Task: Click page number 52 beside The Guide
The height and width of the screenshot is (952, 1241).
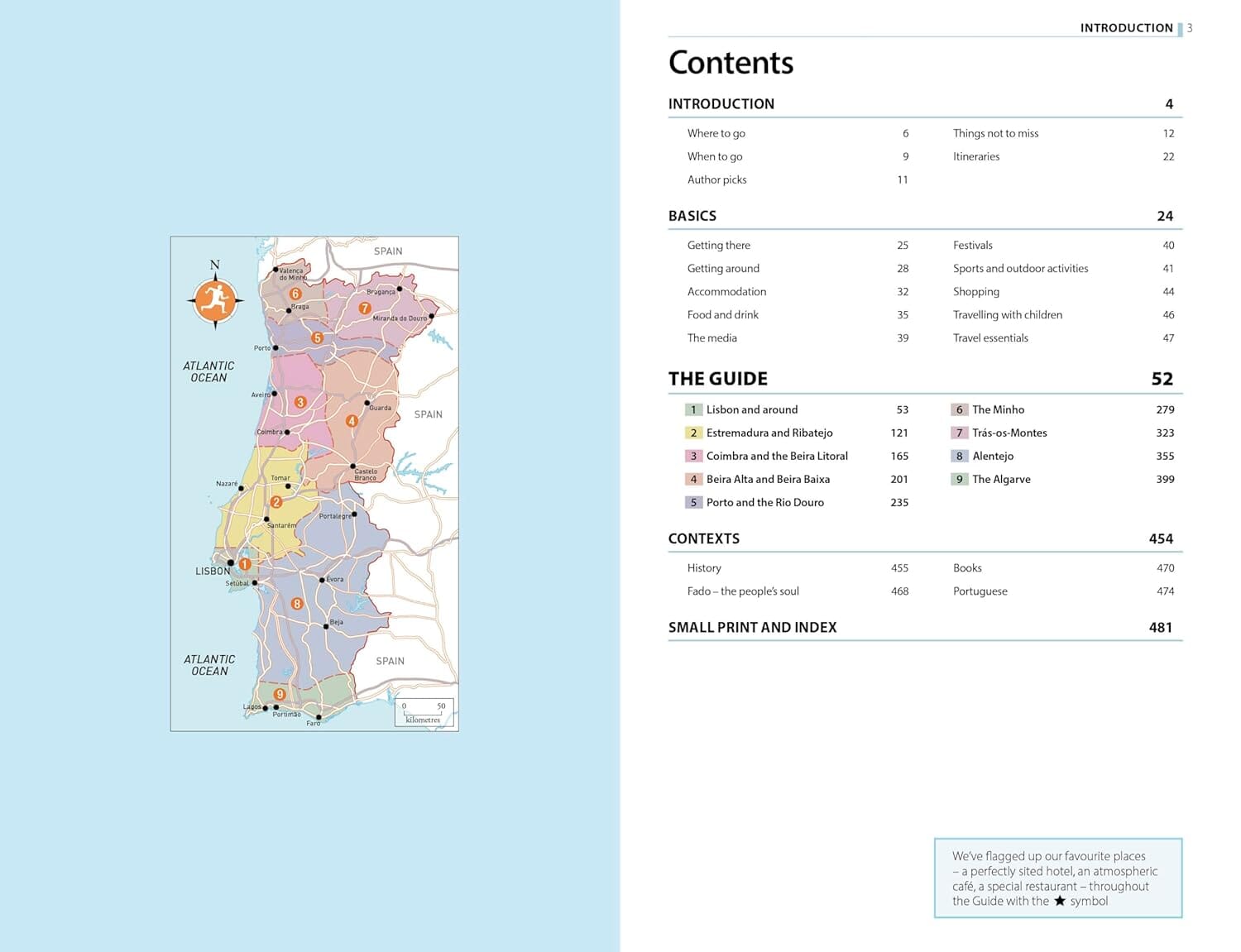Action: [x=1162, y=379]
